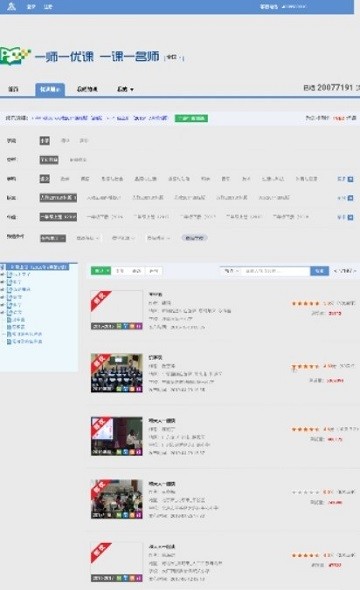Viewport: 360px width, 590px height.
Task: Click purple icon on fourth course thumbnail
Action: (x=139, y=515)
